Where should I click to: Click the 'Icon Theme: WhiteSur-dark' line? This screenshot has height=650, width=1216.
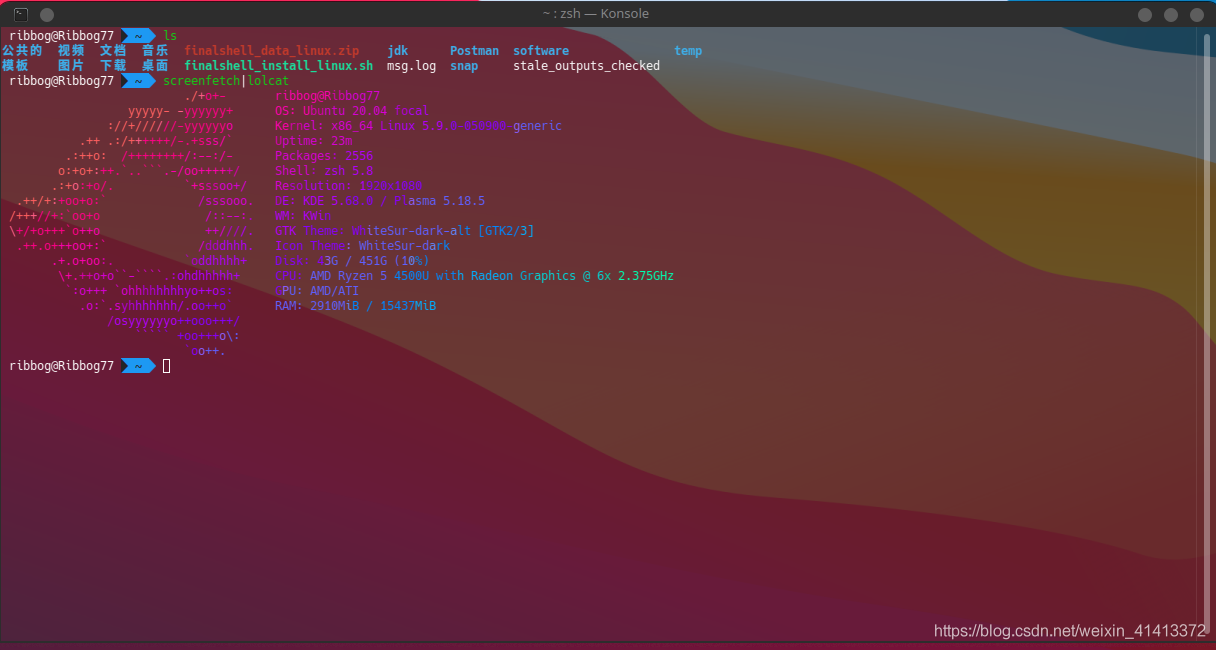pyautogui.click(x=362, y=246)
